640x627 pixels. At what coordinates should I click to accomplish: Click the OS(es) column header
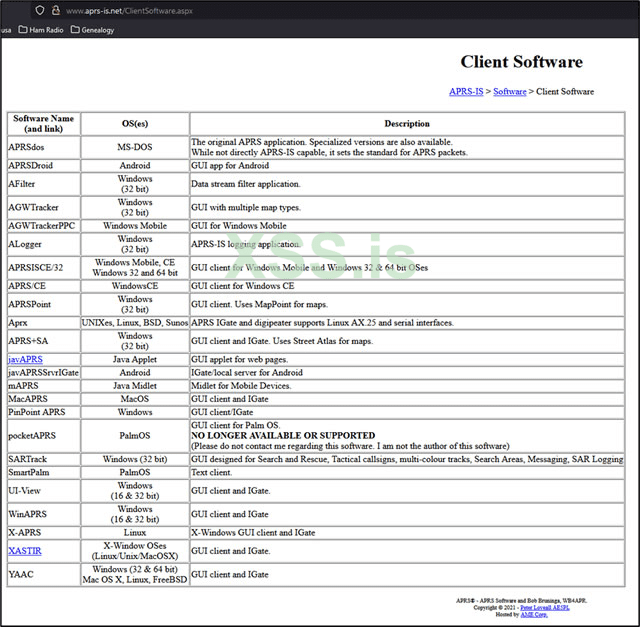tap(135, 124)
